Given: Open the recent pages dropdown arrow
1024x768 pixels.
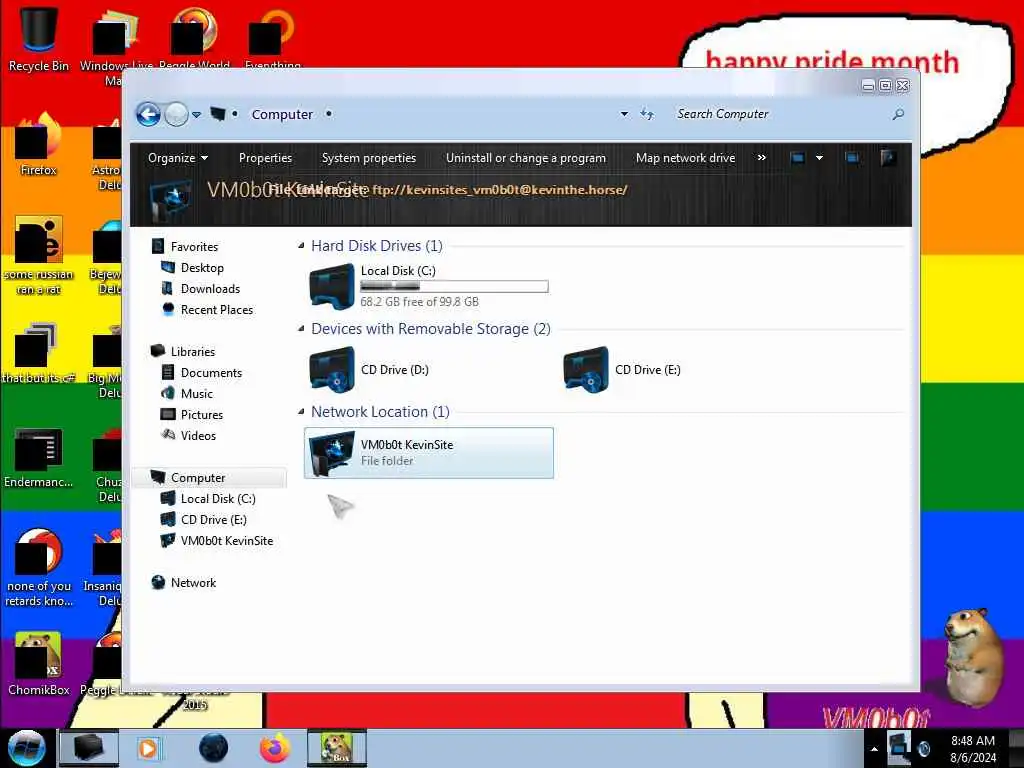Looking at the screenshot, I should pos(196,115).
